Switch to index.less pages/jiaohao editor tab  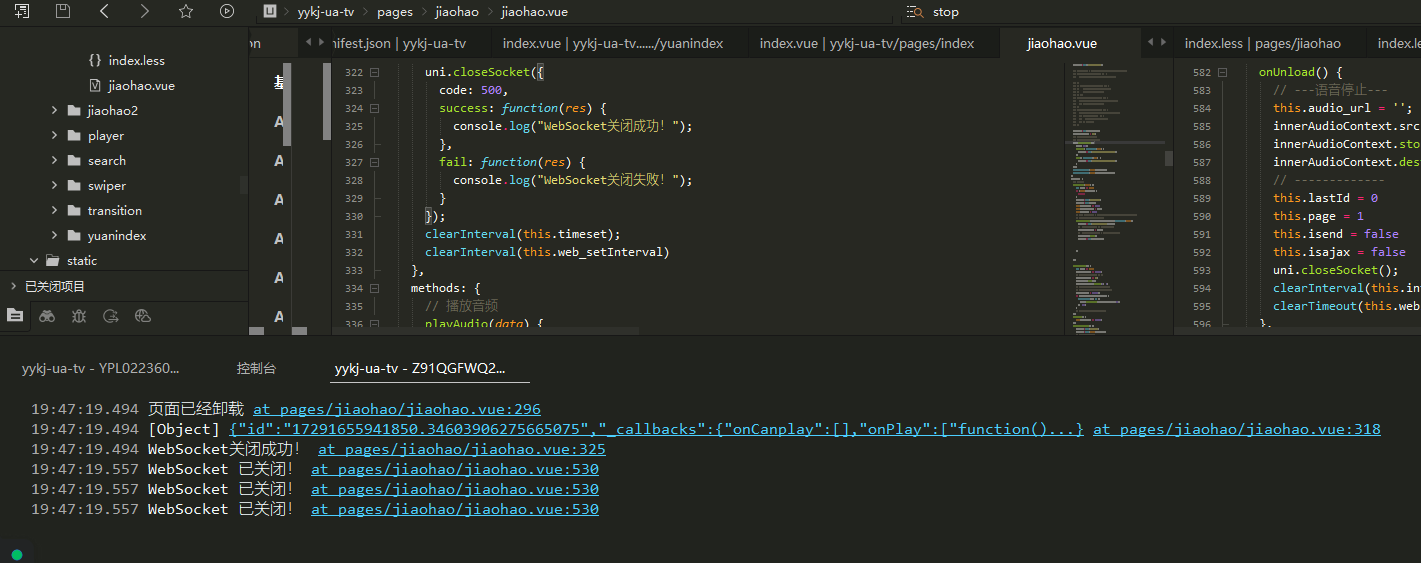tap(1262, 43)
